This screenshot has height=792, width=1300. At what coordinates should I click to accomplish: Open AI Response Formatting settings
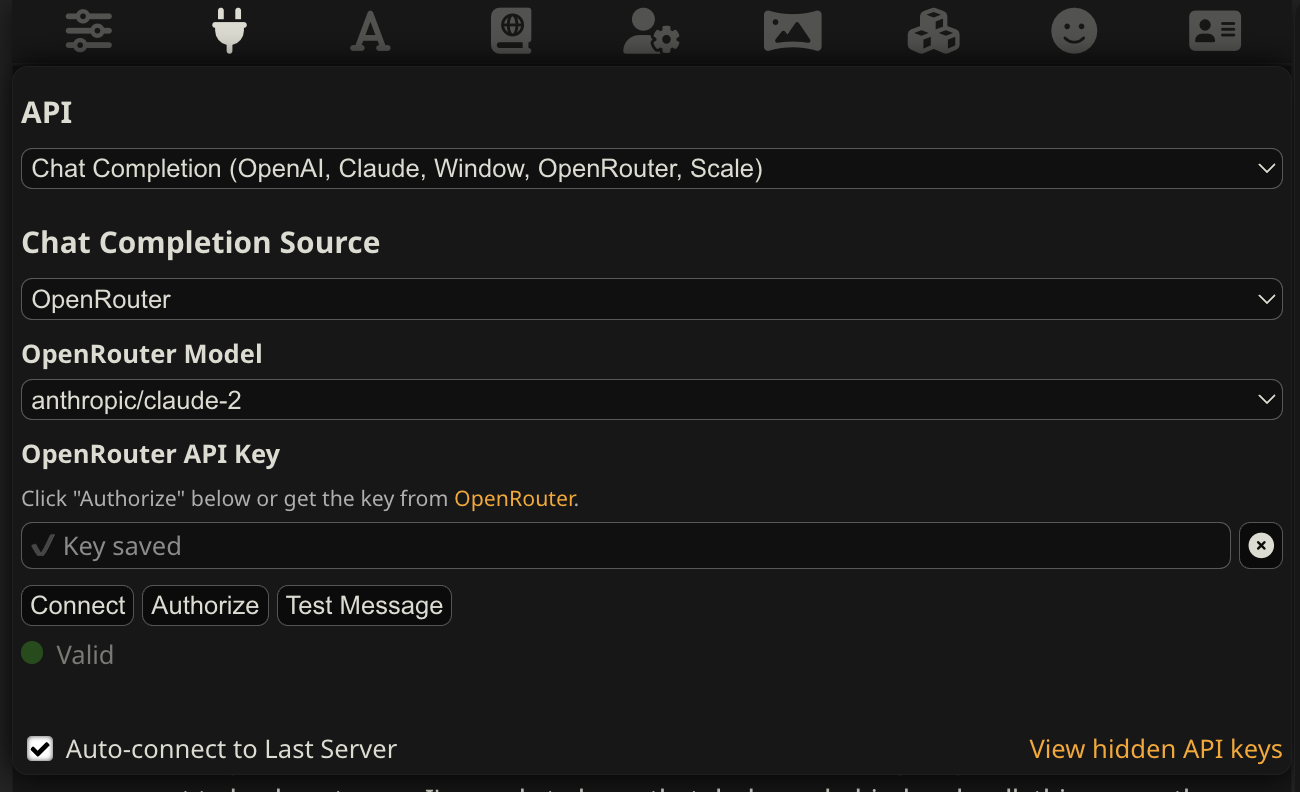click(x=370, y=31)
